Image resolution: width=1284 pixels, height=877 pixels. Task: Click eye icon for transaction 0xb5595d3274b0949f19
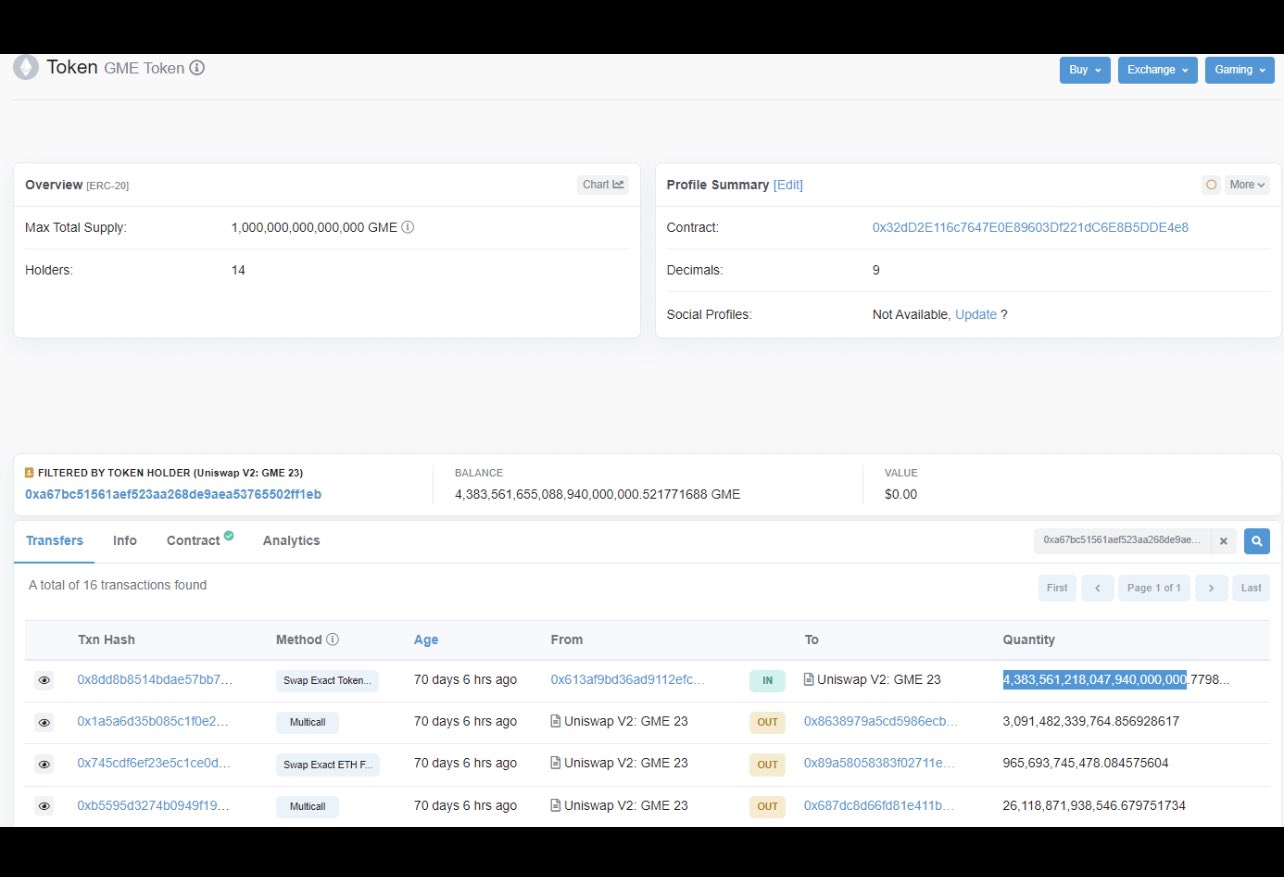(x=44, y=806)
